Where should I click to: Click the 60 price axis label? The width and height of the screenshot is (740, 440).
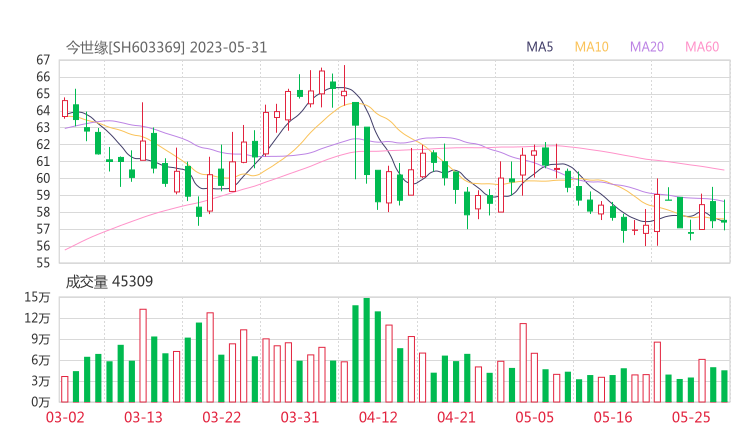tap(43, 178)
